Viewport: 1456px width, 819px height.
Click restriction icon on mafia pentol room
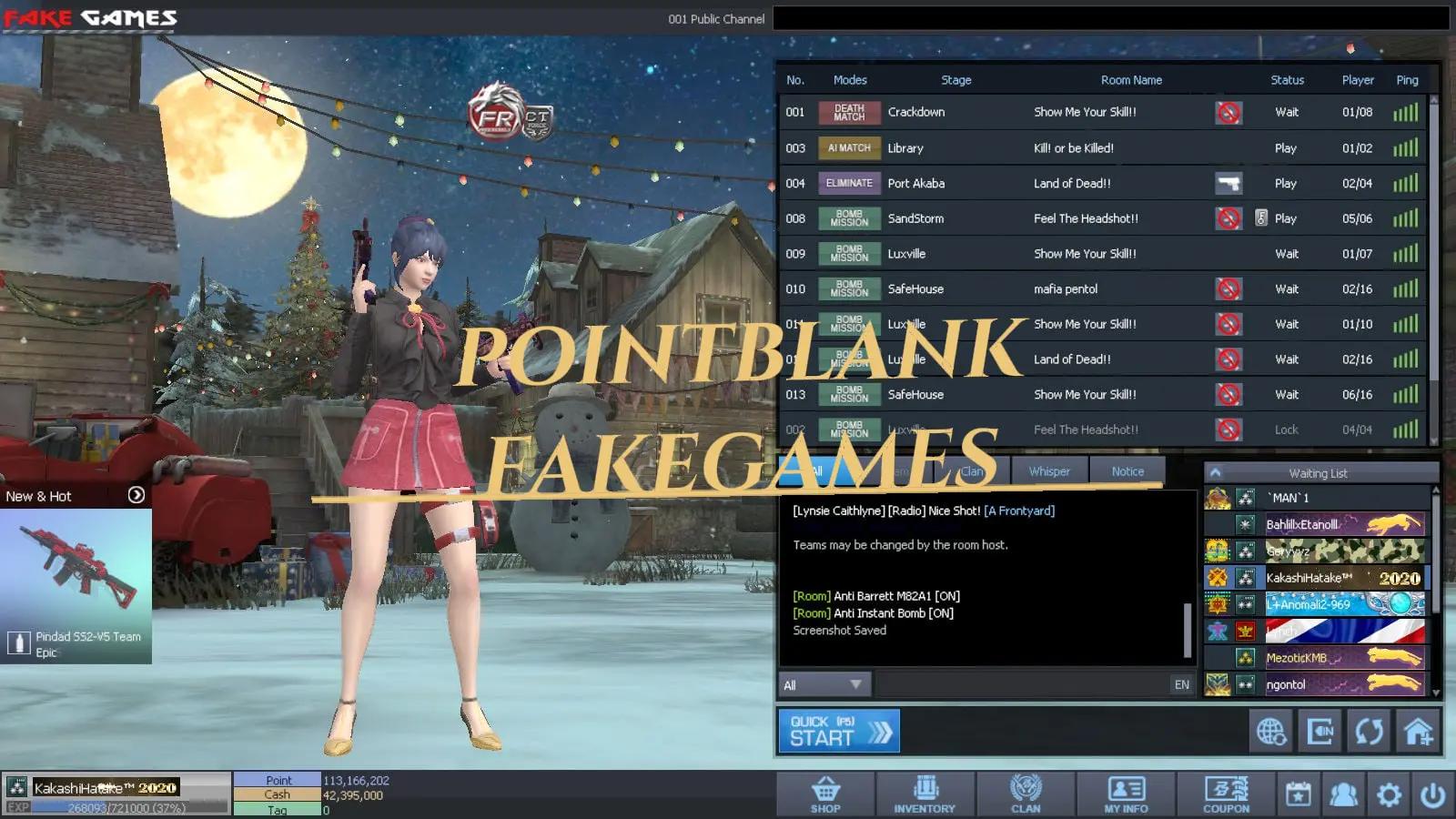(1228, 288)
